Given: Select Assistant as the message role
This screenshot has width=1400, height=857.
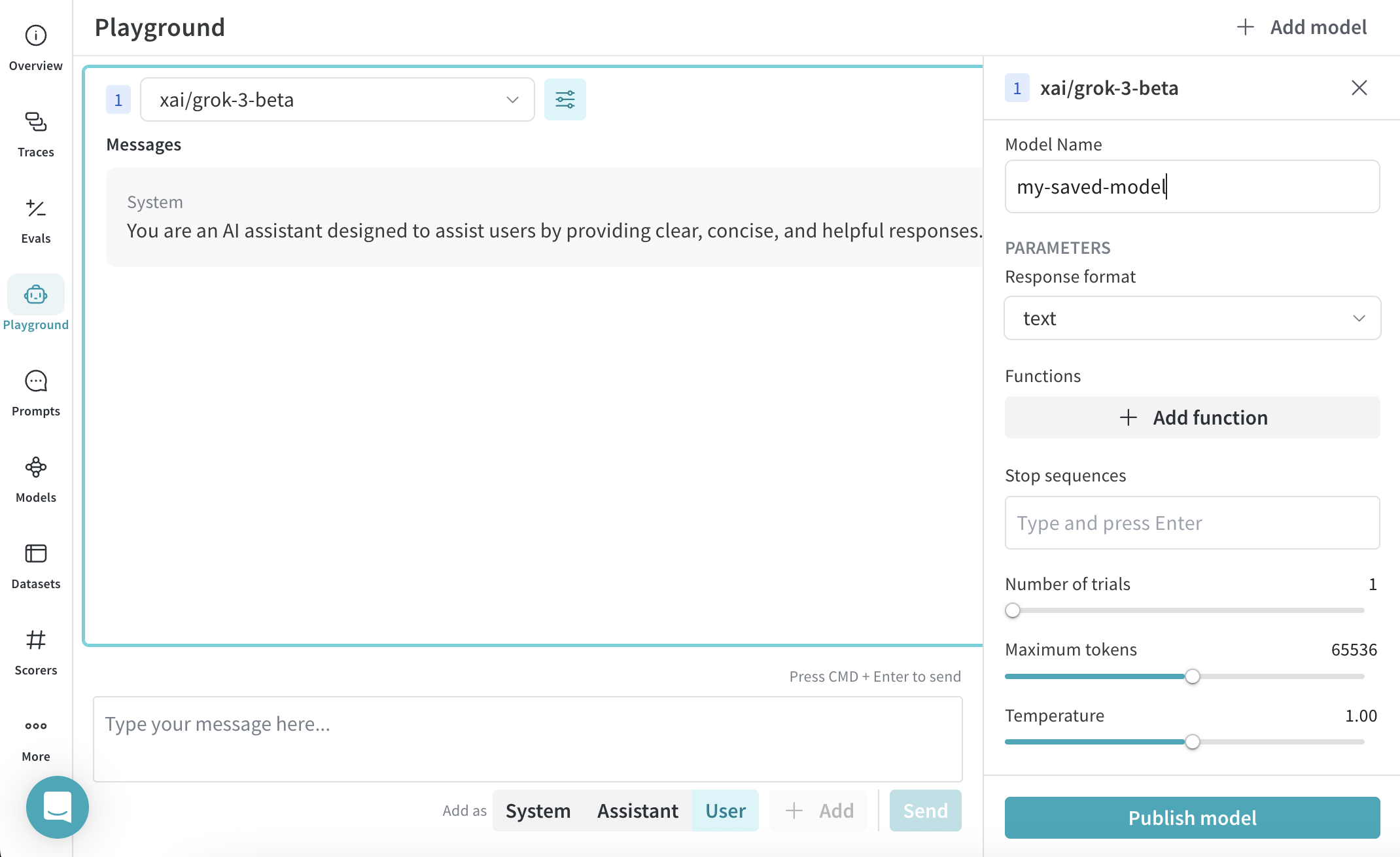Looking at the screenshot, I should click(x=637, y=811).
